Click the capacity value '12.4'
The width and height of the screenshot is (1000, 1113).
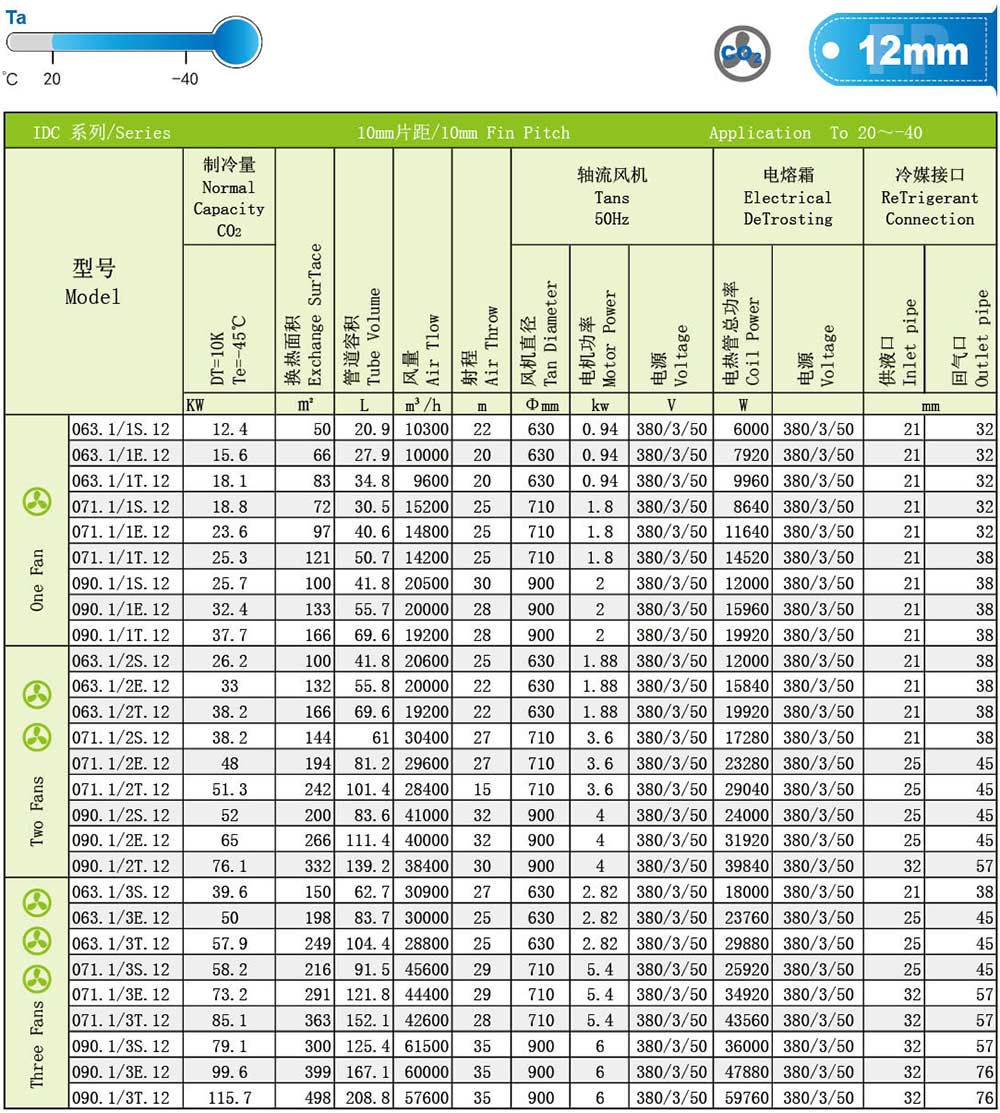tap(229, 429)
